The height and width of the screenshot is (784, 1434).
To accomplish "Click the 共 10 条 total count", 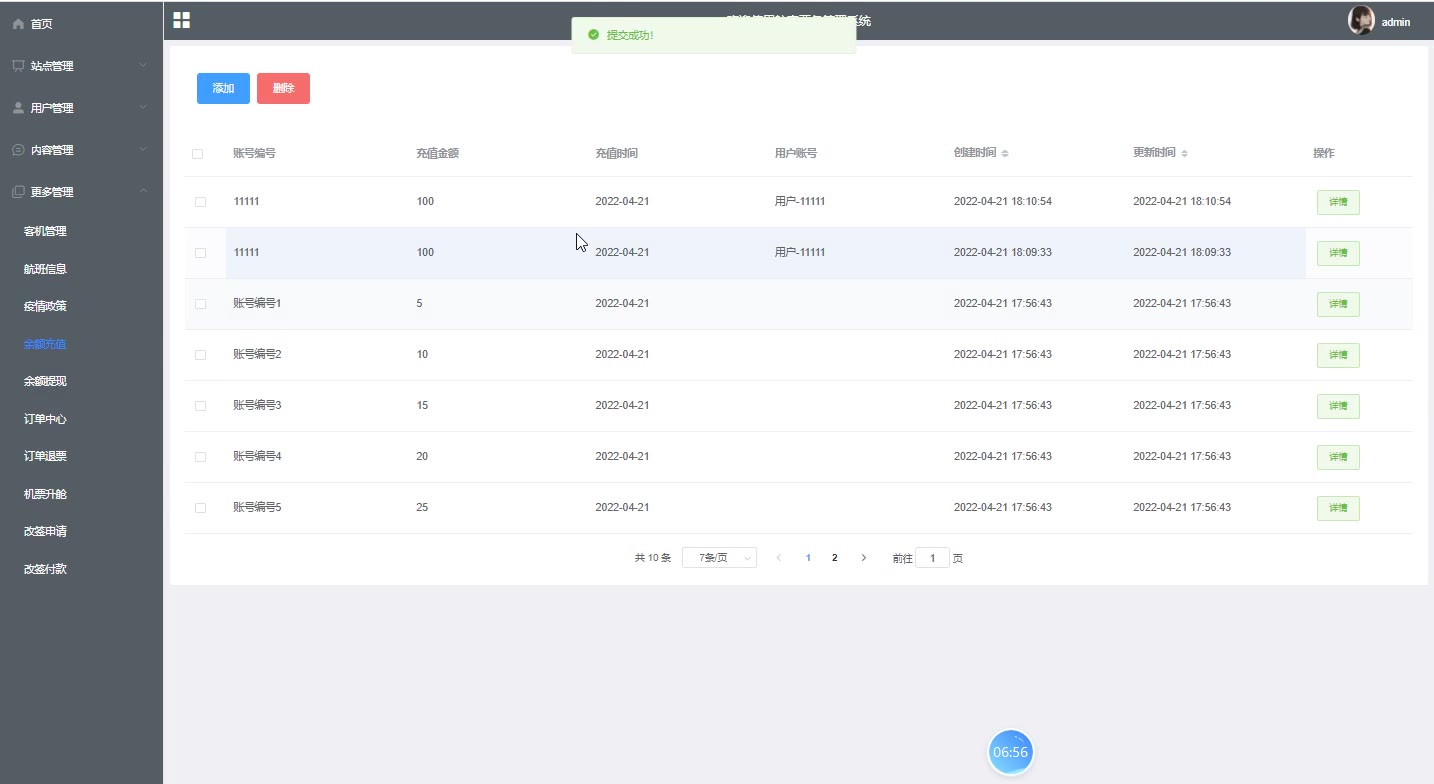I will tap(653, 558).
